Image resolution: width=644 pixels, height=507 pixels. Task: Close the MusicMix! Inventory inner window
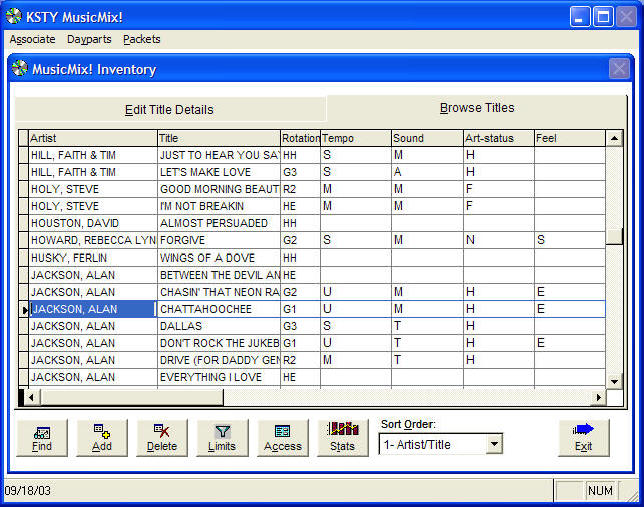coord(619,69)
